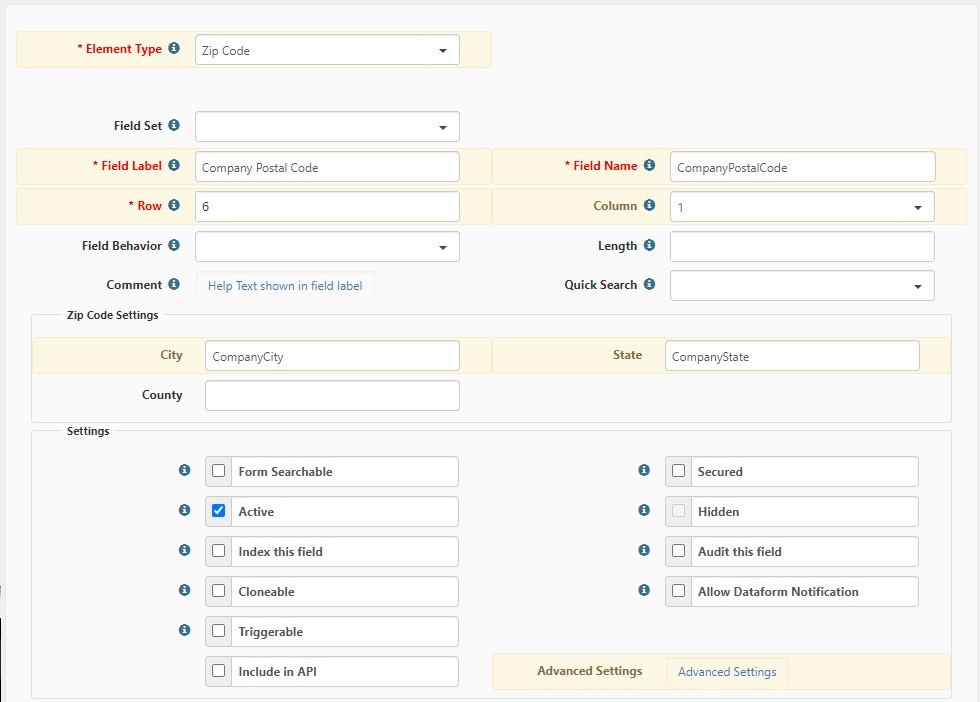980x702 pixels.
Task: Click info icon beside Form Searchable
Action: (x=184, y=471)
